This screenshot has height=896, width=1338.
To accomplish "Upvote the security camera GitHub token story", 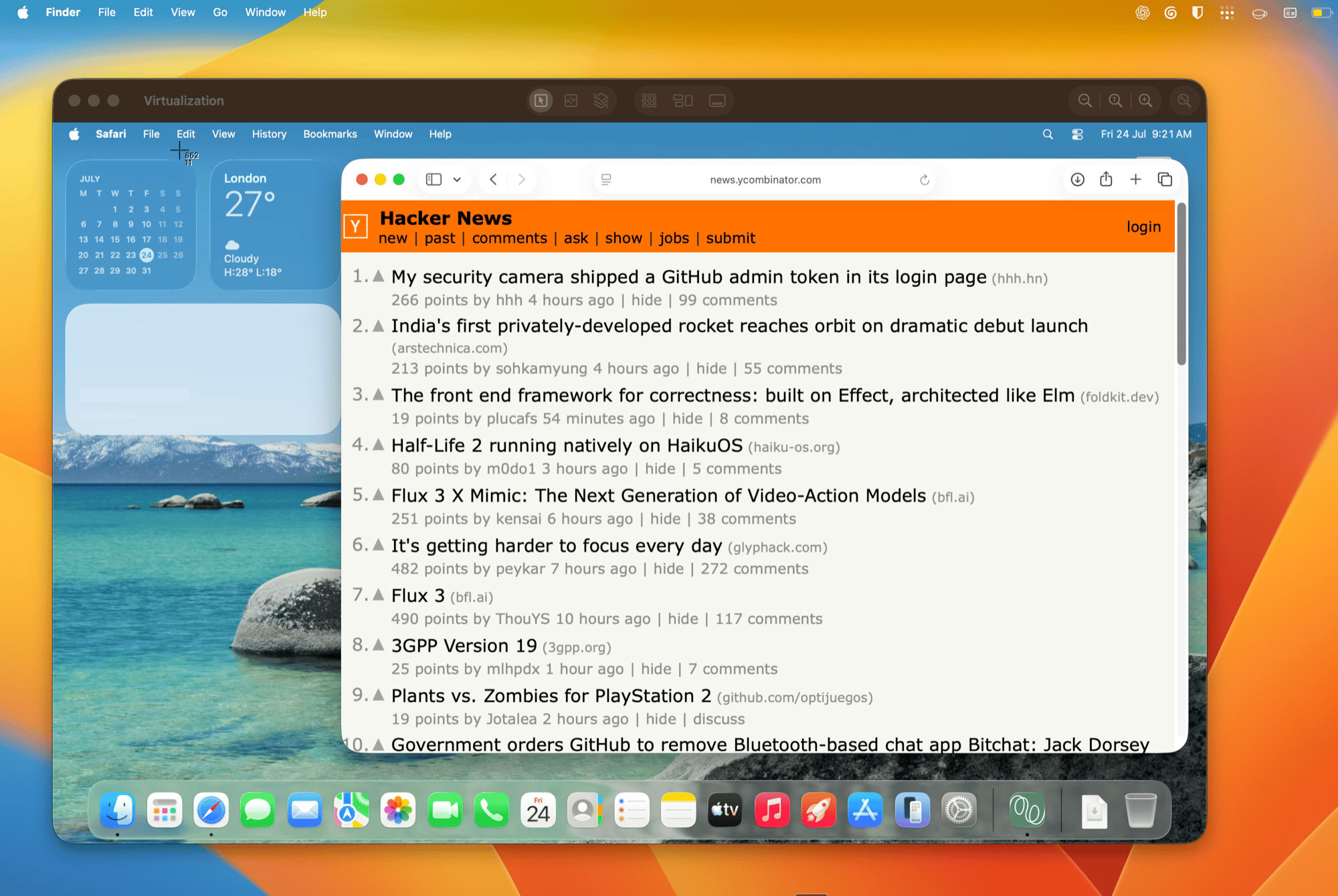I will tap(378, 275).
